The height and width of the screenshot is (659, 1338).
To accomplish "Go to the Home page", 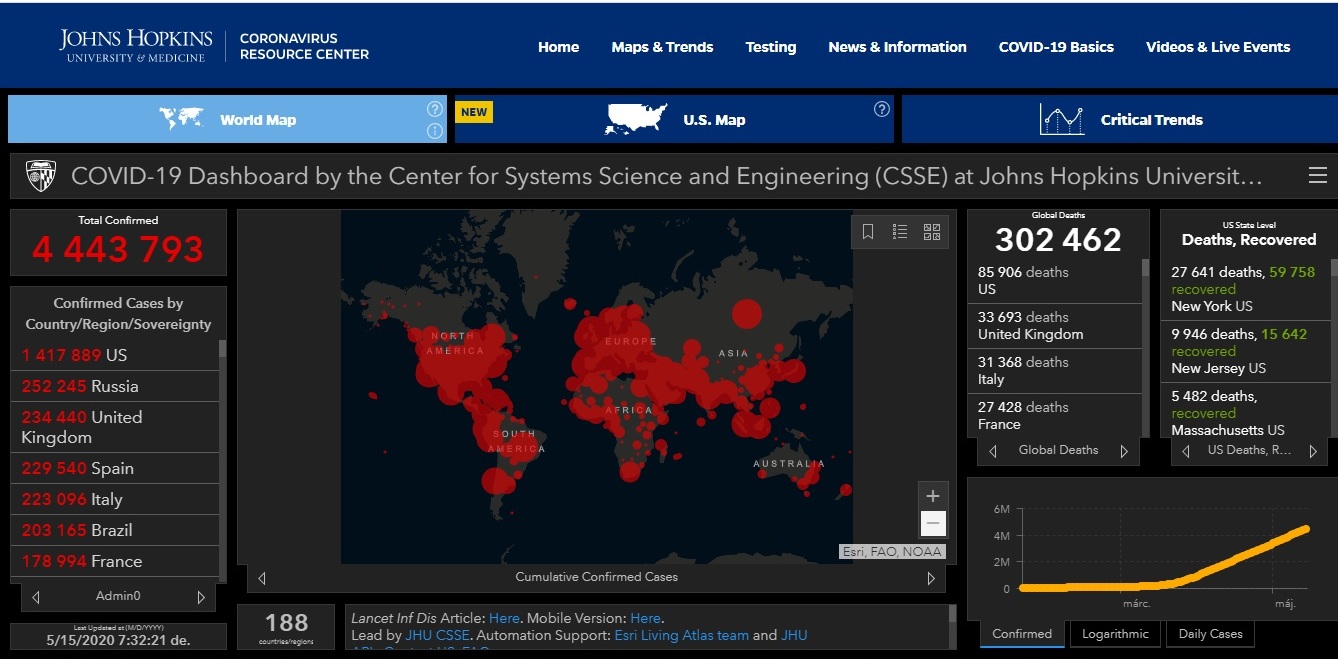I will [x=558, y=47].
